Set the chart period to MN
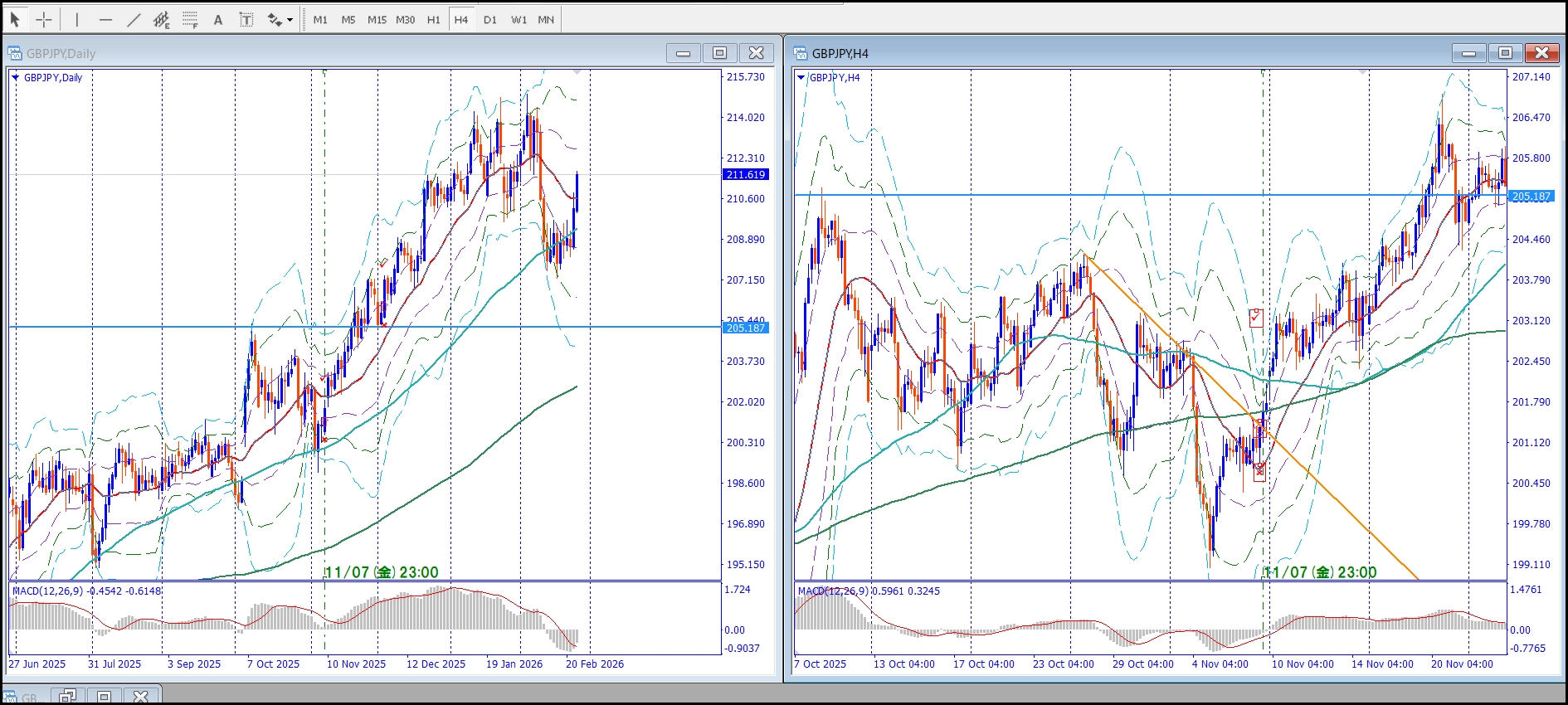Image resolution: width=1568 pixels, height=705 pixels. [546, 19]
